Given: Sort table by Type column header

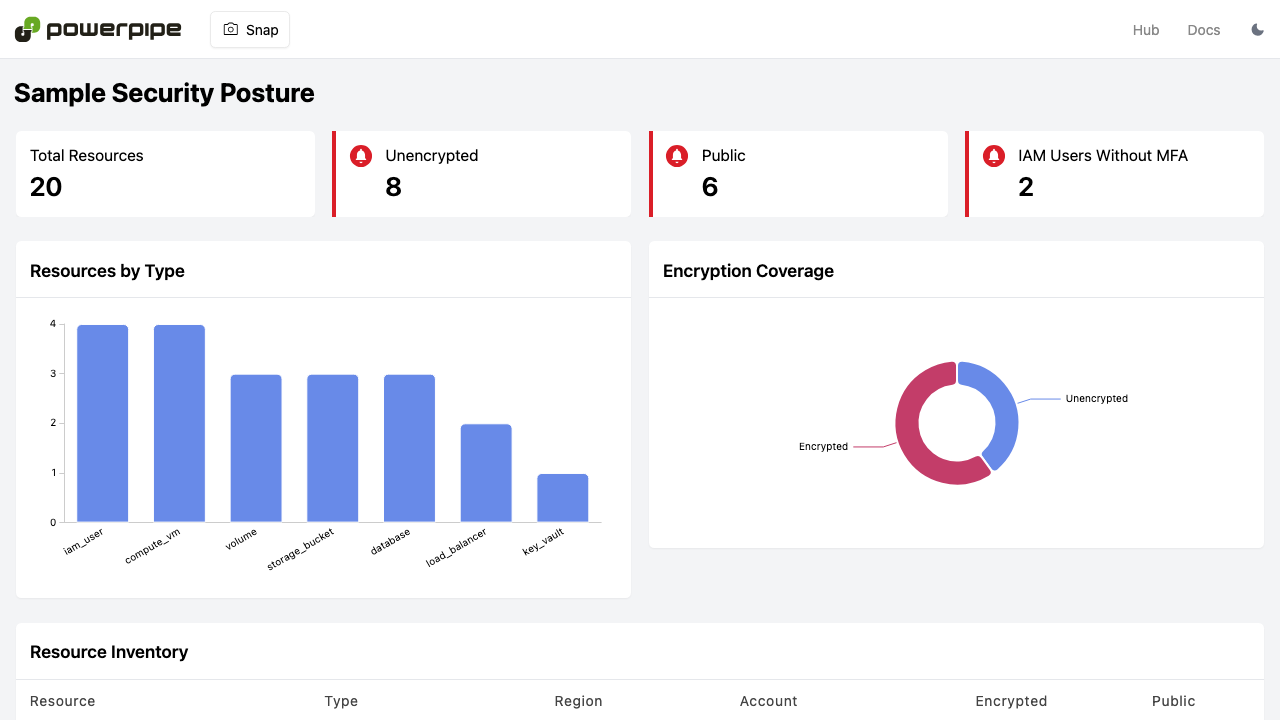Looking at the screenshot, I should 341,701.
